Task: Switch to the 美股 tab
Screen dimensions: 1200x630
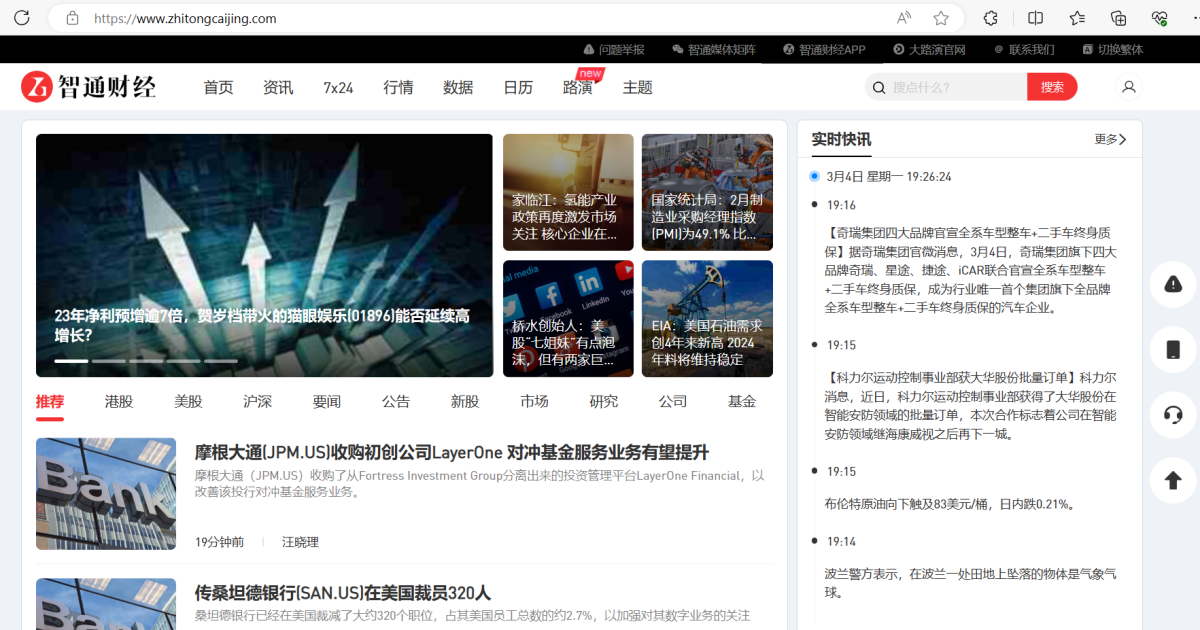Action: (x=187, y=401)
